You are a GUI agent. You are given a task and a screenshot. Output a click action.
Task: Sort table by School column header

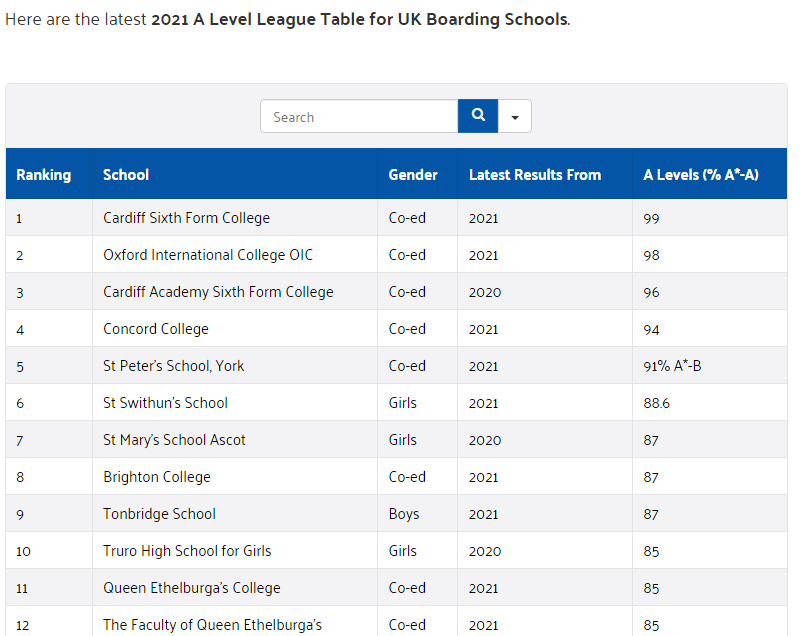126,175
